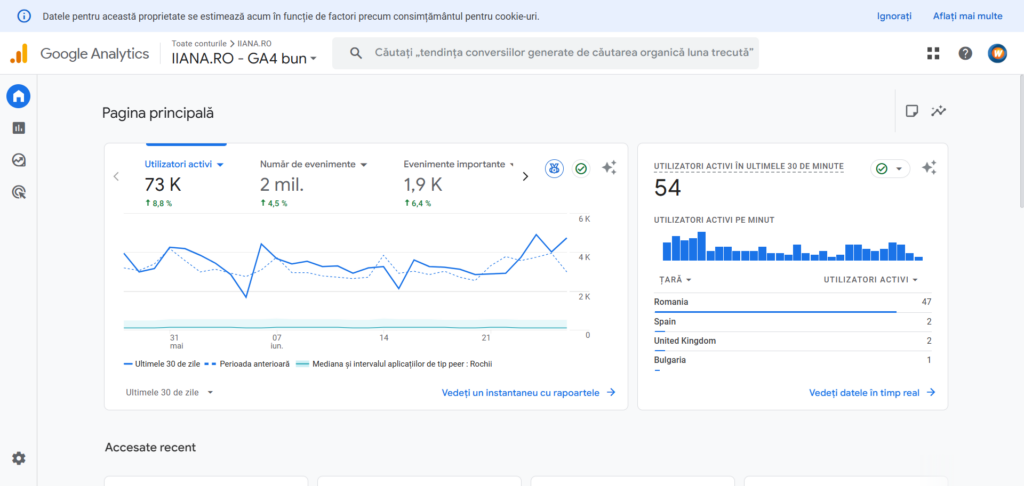Click the 1,9 K key events value
This screenshot has height=486, width=1024.
click(423, 185)
